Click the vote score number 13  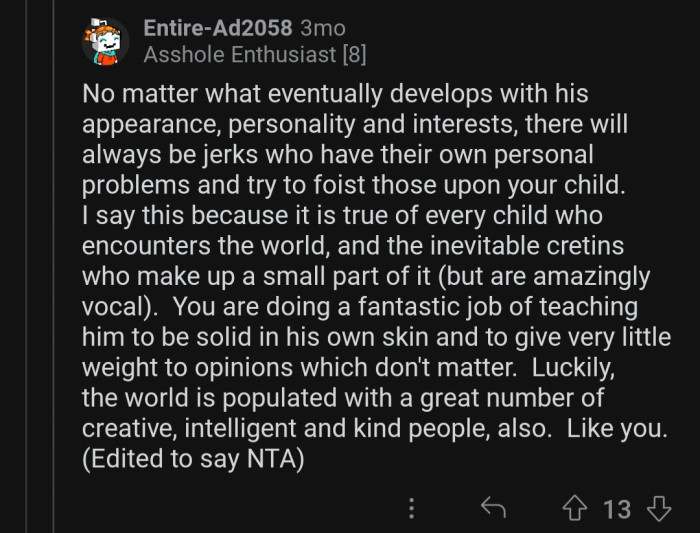pos(617,509)
